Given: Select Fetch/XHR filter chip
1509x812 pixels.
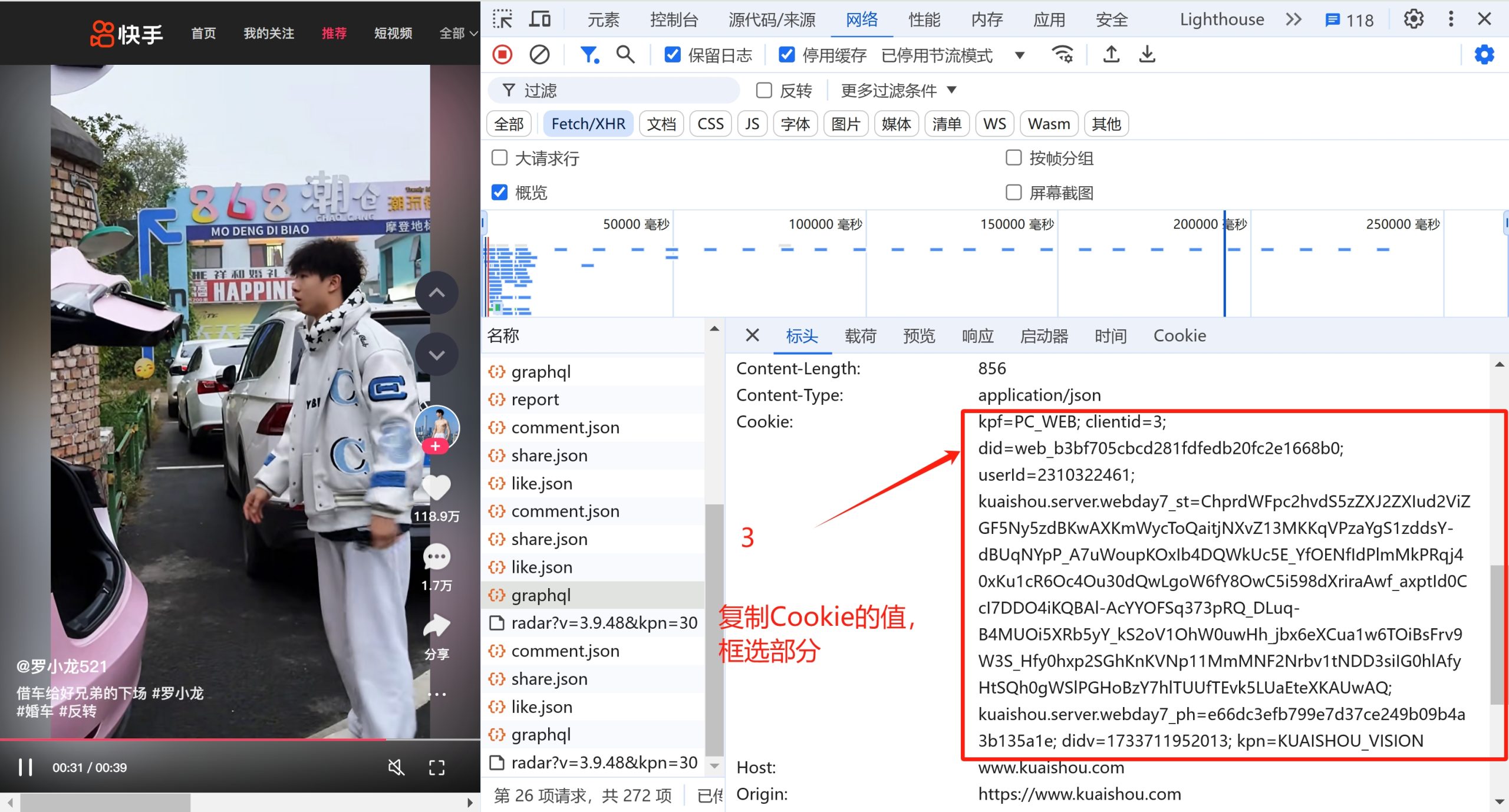Looking at the screenshot, I should (588, 124).
